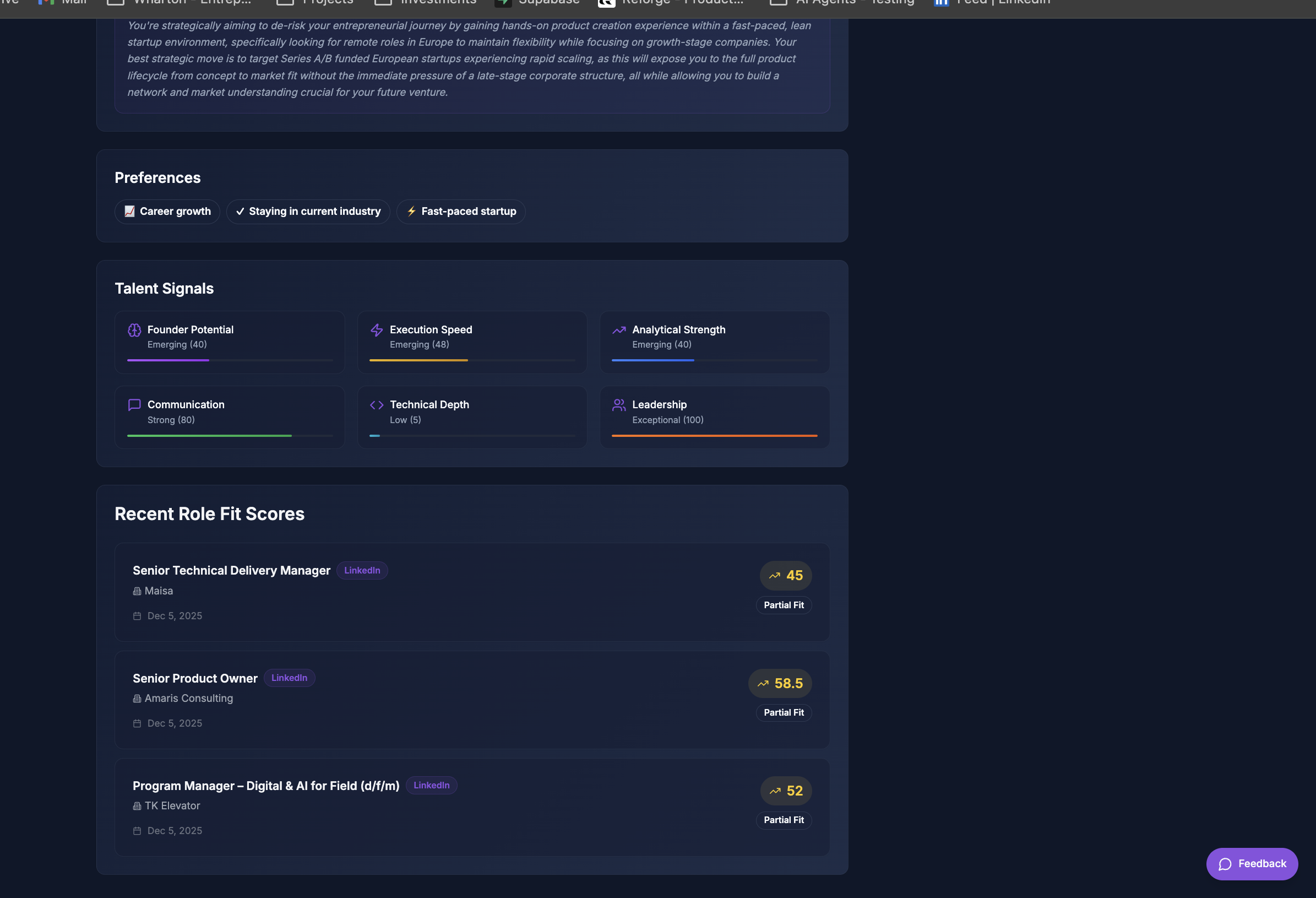Toggle the Fast-paced startup preference chip
The height and width of the screenshot is (898, 1316).
[461, 212]
